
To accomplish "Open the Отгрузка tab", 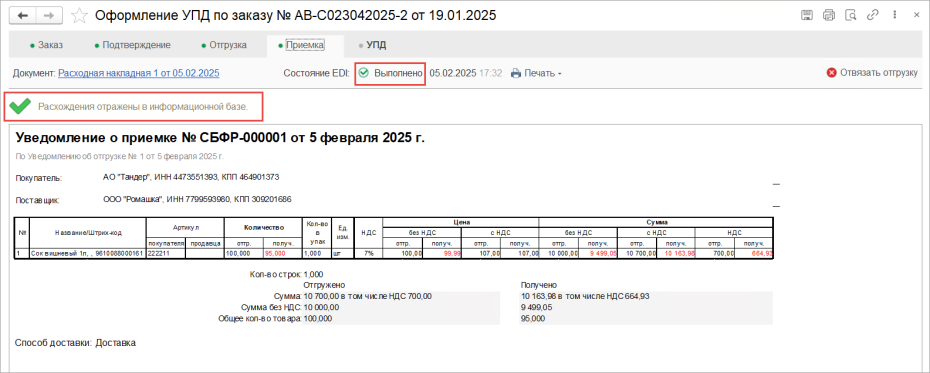I will coord(224,45).
